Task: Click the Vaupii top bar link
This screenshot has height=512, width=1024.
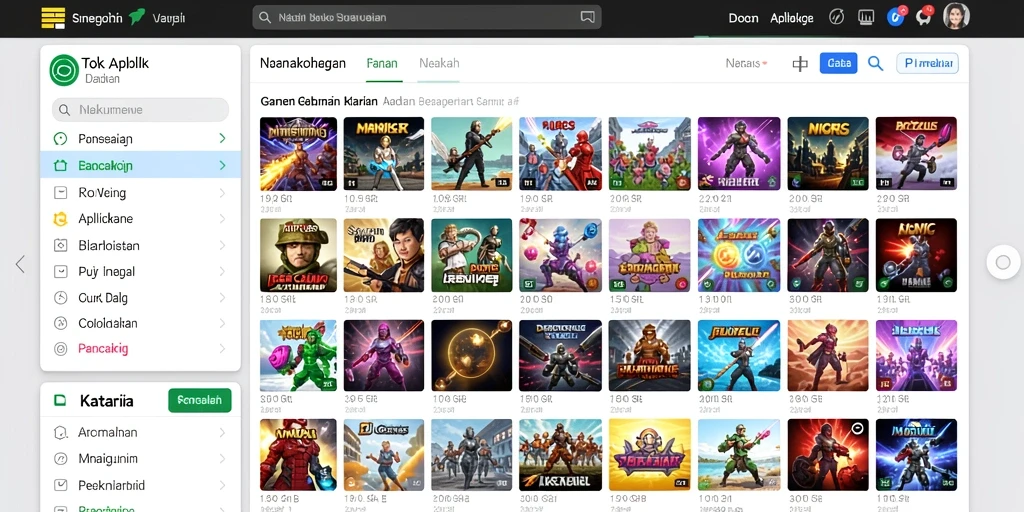Action: coord(168,18)
